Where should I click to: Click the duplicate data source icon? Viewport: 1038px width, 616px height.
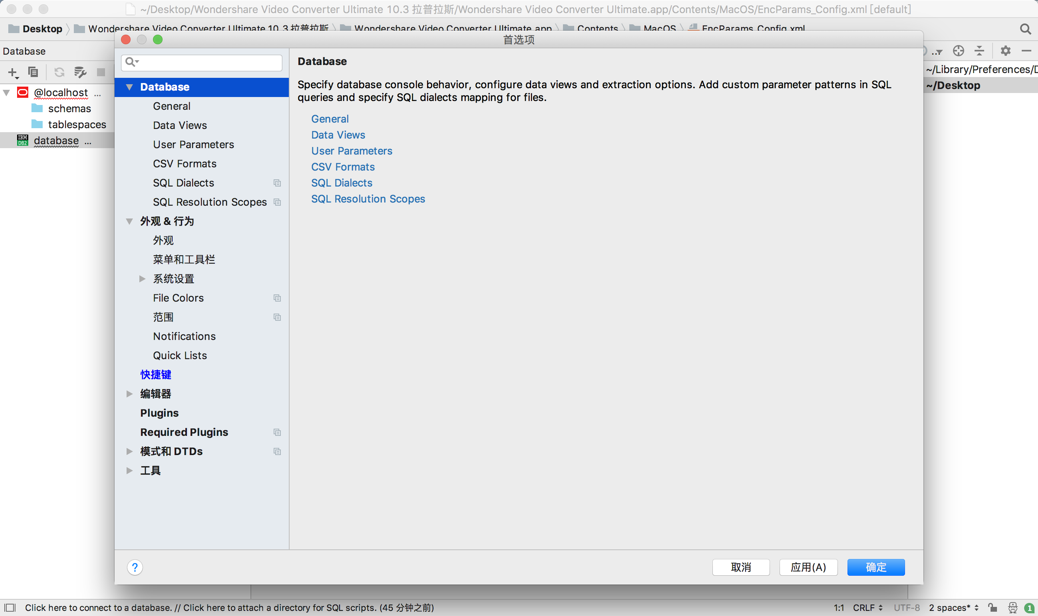[x=33, y=72]
